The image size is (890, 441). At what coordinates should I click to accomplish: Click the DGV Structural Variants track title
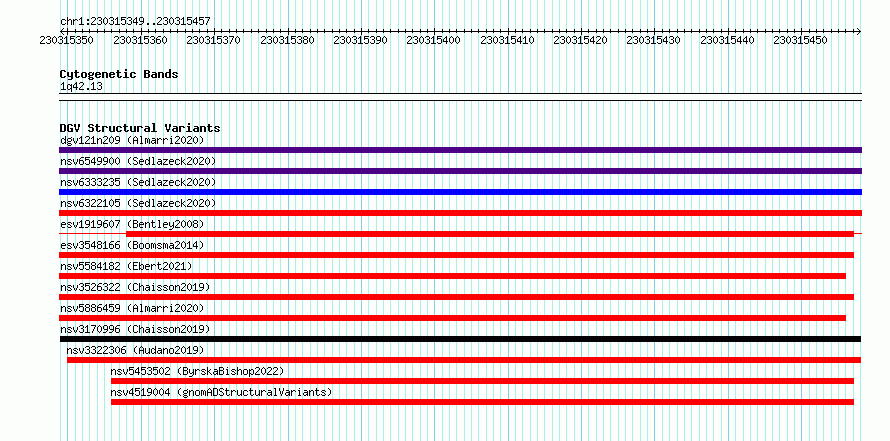(140, 128)
